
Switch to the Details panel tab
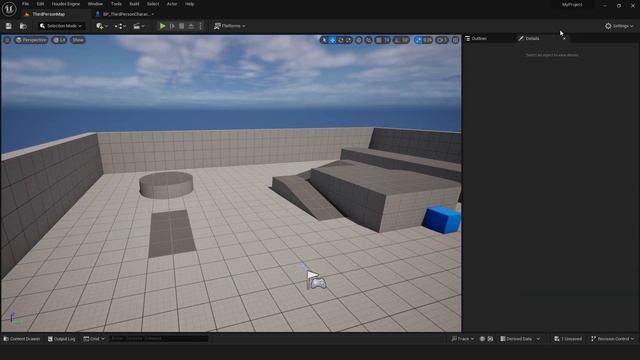[532, 38]
